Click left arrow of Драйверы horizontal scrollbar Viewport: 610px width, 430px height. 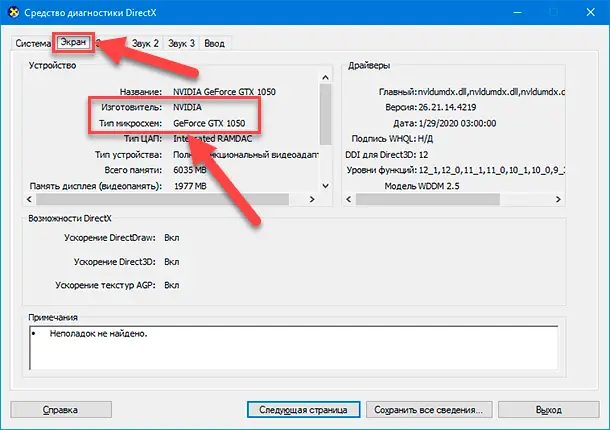349,199
